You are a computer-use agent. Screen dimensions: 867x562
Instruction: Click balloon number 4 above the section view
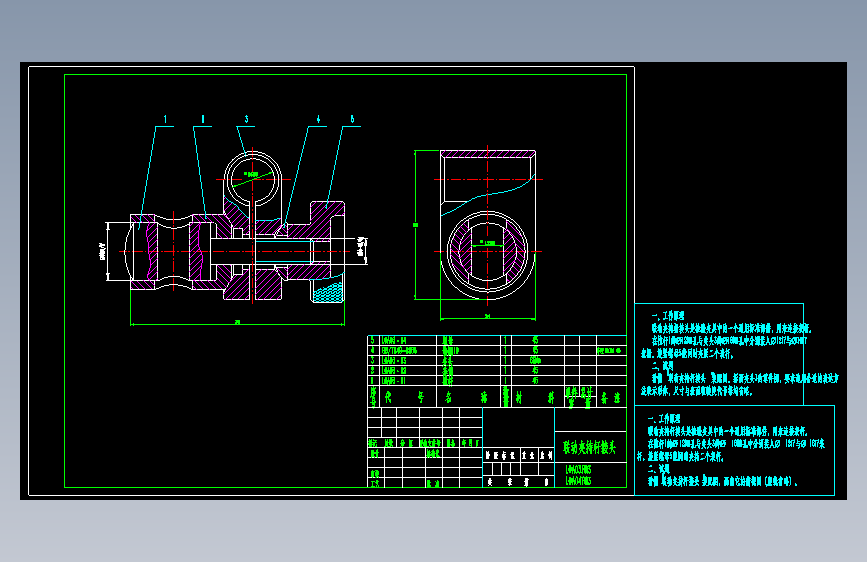(318, 119)
